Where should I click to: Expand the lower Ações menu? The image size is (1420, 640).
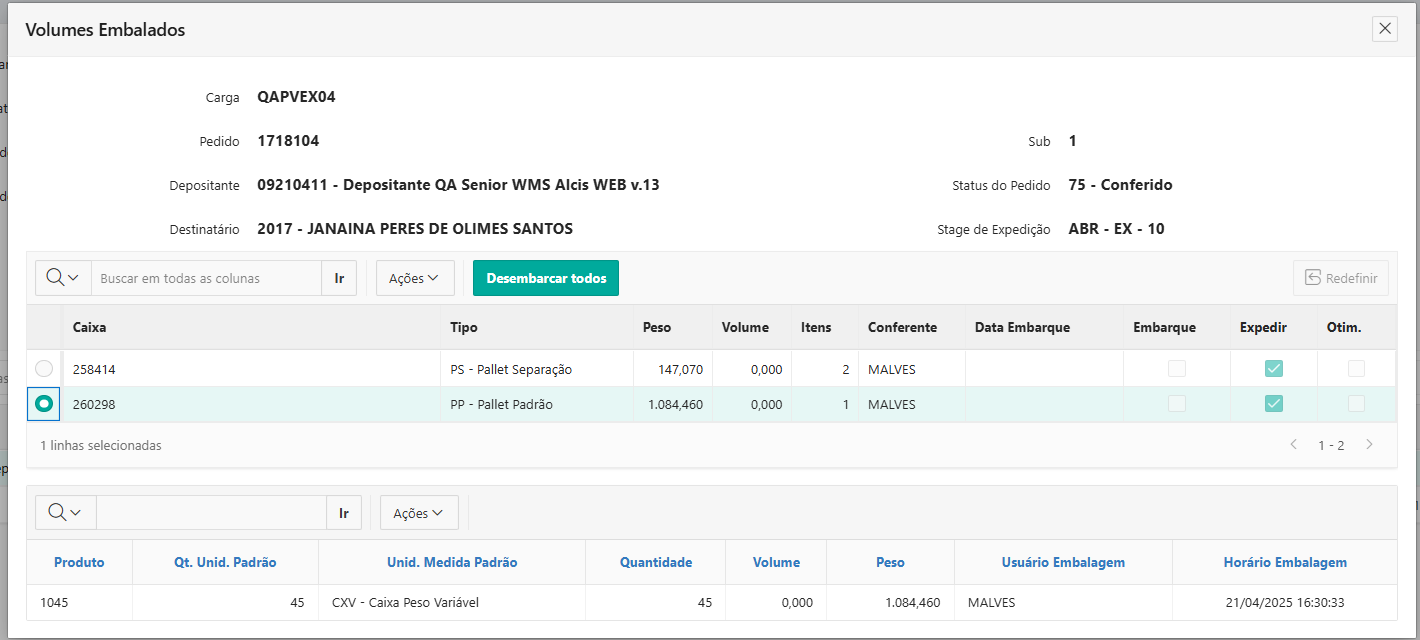pyautogui.click(x=418, y=513)
